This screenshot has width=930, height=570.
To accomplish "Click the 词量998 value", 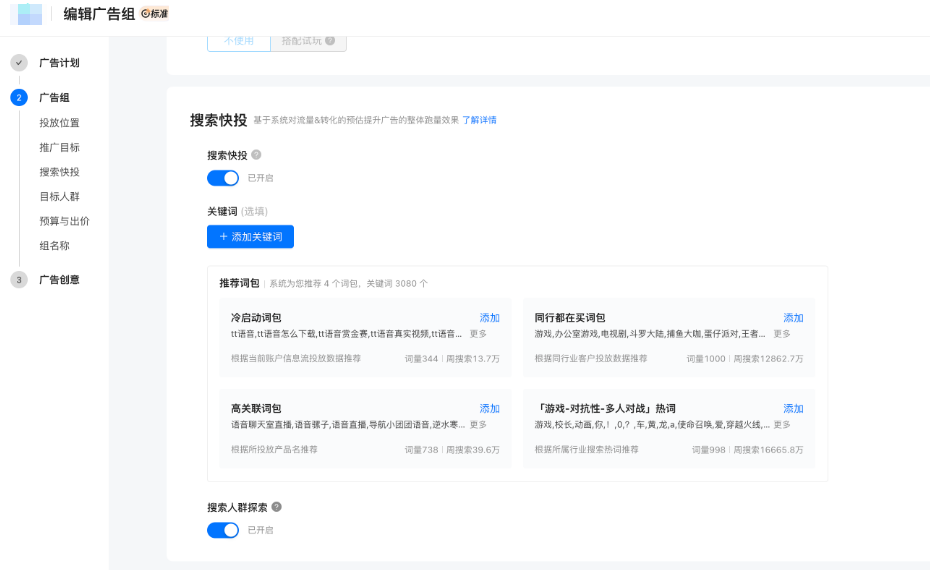I will click(708, 450).
